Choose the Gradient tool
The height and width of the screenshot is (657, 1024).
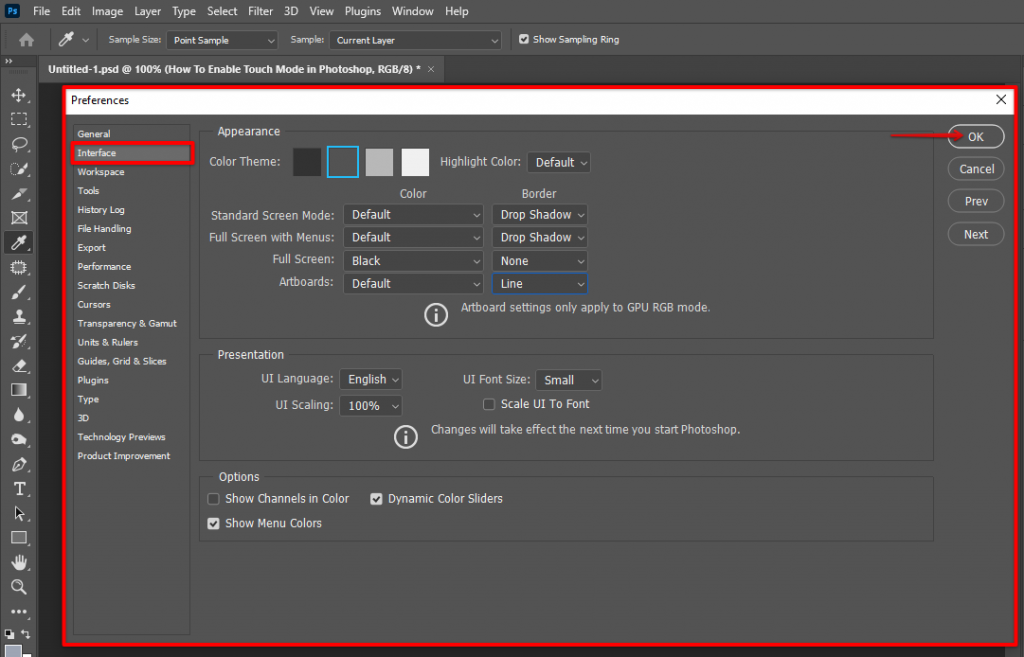coord(20,390)
